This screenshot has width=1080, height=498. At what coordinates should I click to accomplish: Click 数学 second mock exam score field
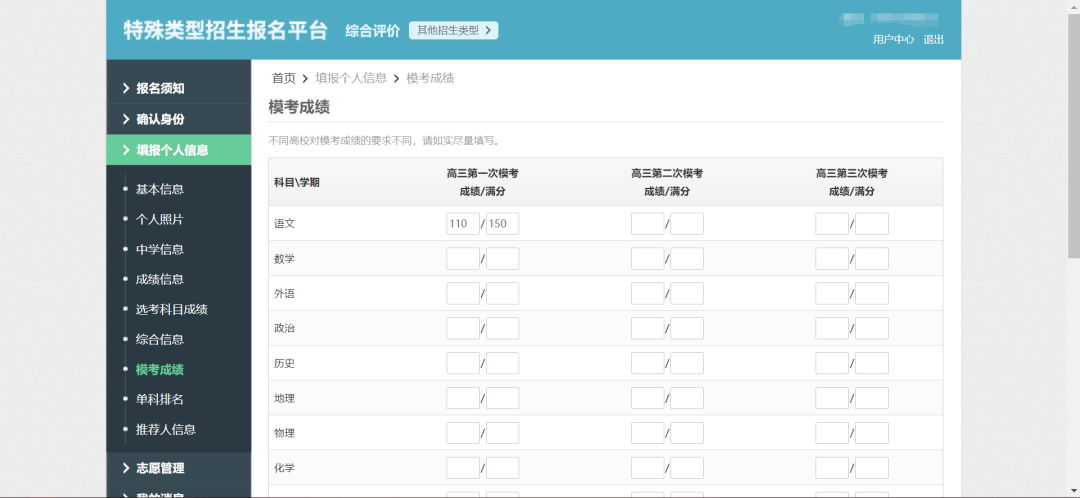point(647,259)
